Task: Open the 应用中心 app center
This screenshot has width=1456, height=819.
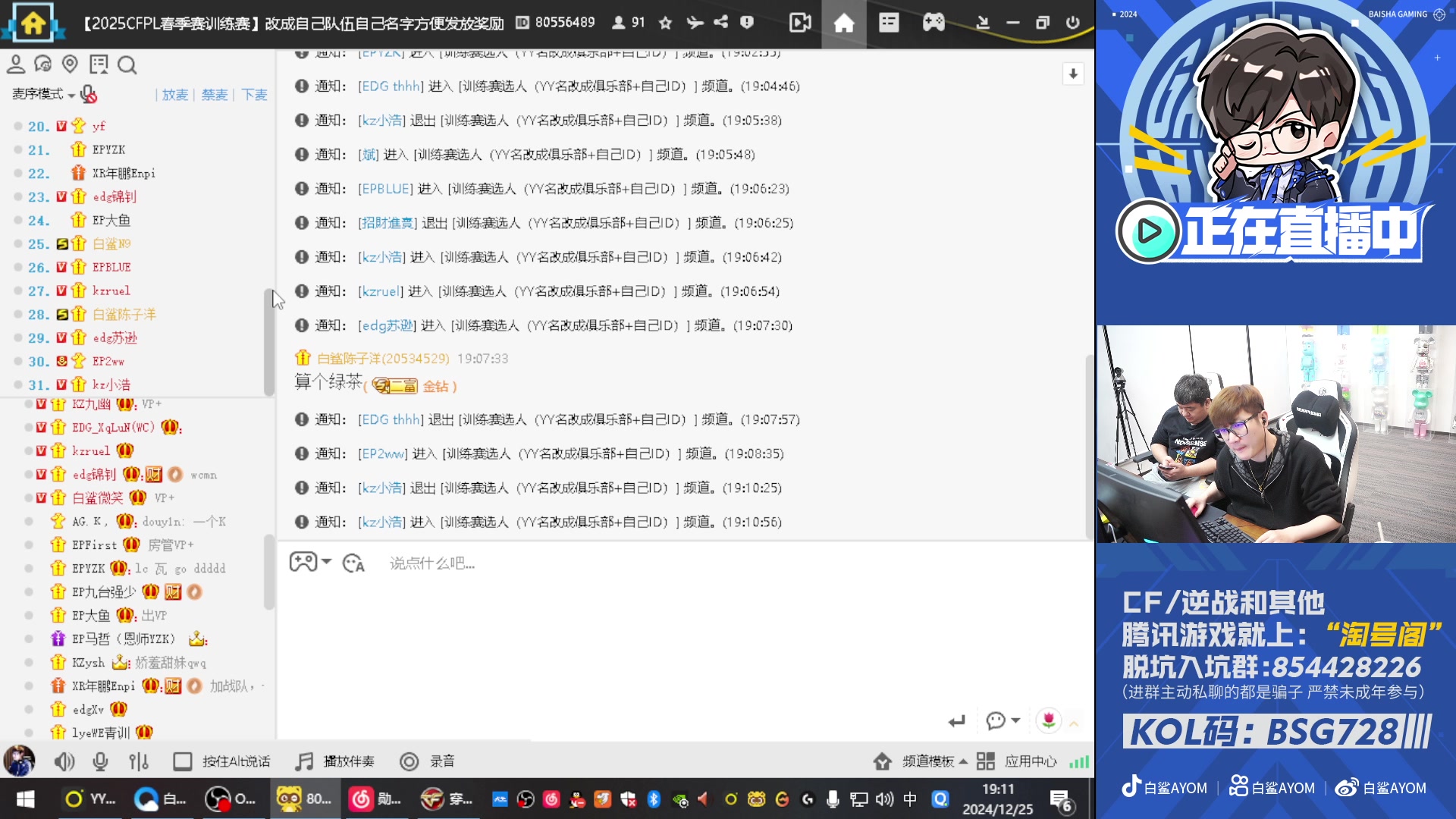Action: point(1017,761)
